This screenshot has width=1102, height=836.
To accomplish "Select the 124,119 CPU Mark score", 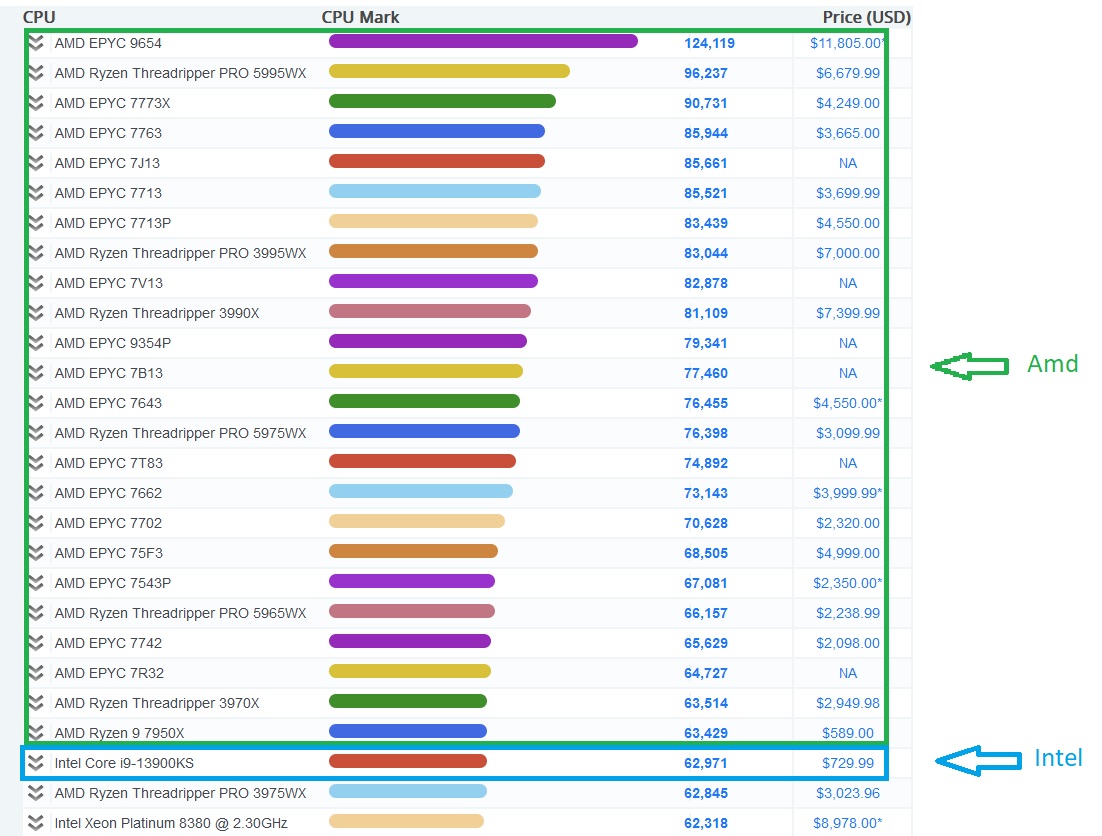I will point(709,44).
